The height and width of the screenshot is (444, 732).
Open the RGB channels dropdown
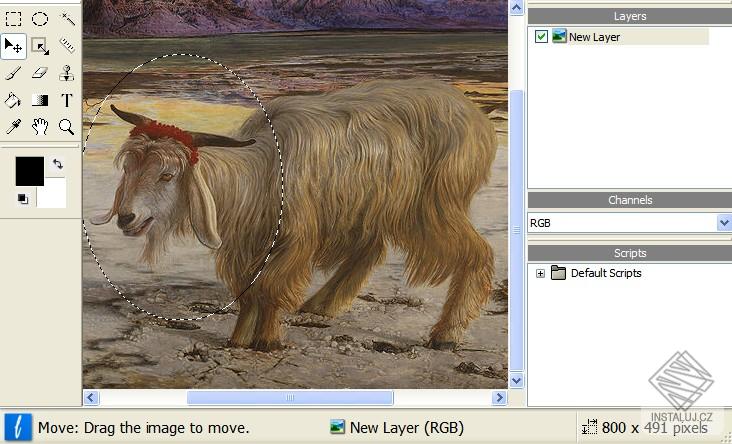pyautogui.click(x=724, y=223)
